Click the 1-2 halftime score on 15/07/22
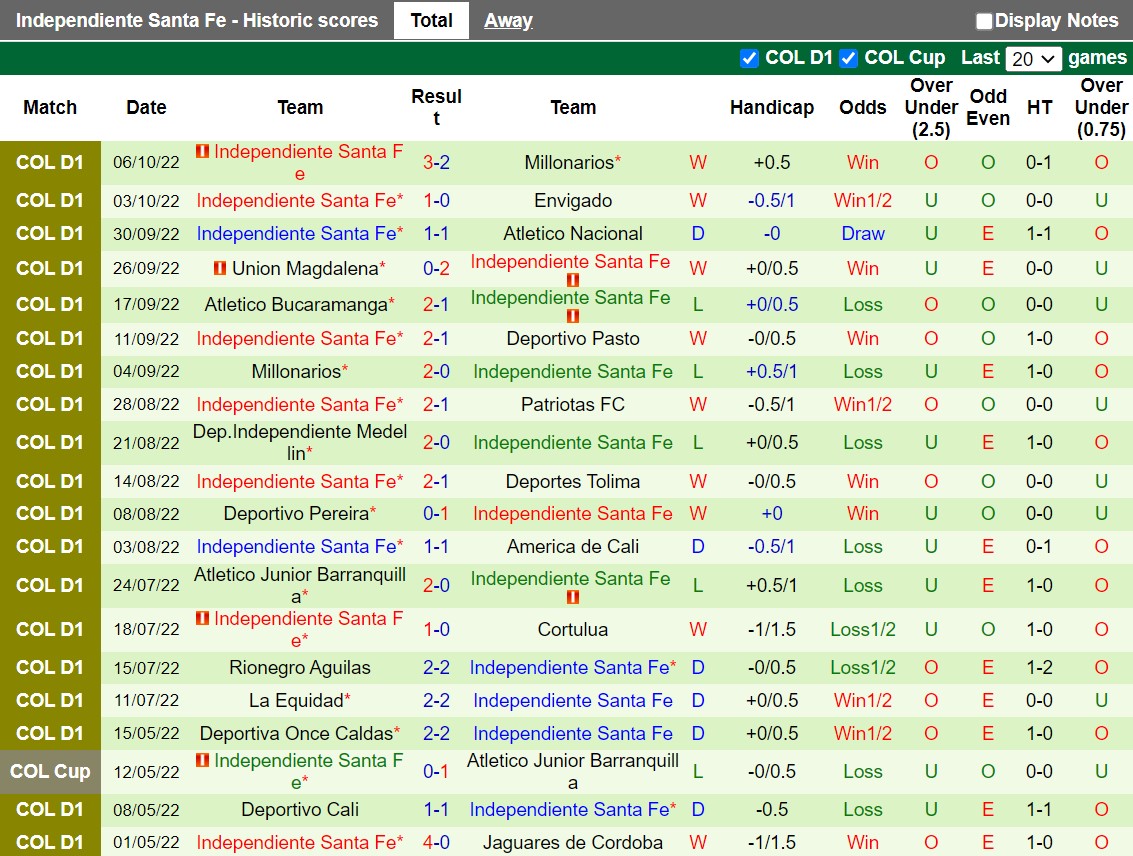 [x=1039, y=667]
